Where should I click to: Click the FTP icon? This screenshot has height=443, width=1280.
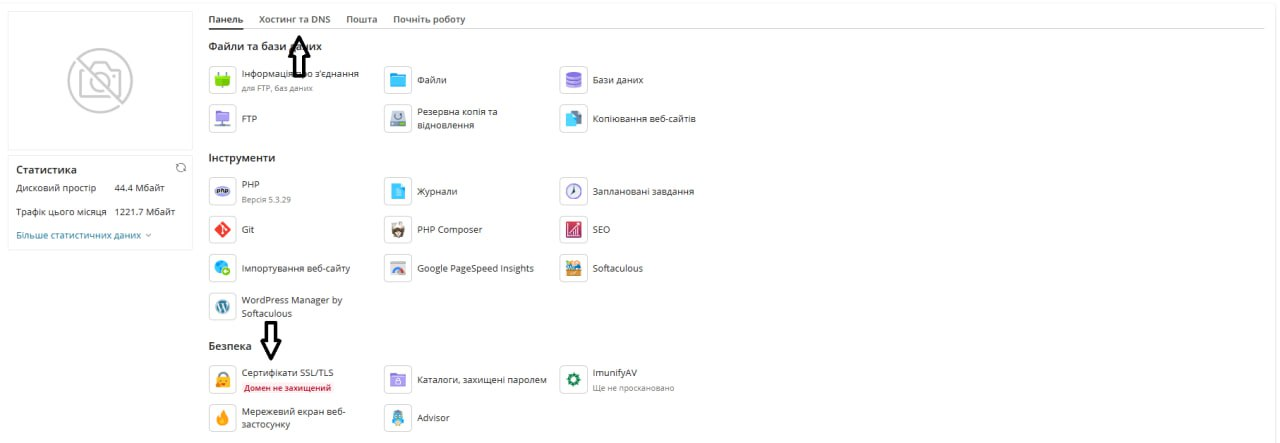(222, 119)
